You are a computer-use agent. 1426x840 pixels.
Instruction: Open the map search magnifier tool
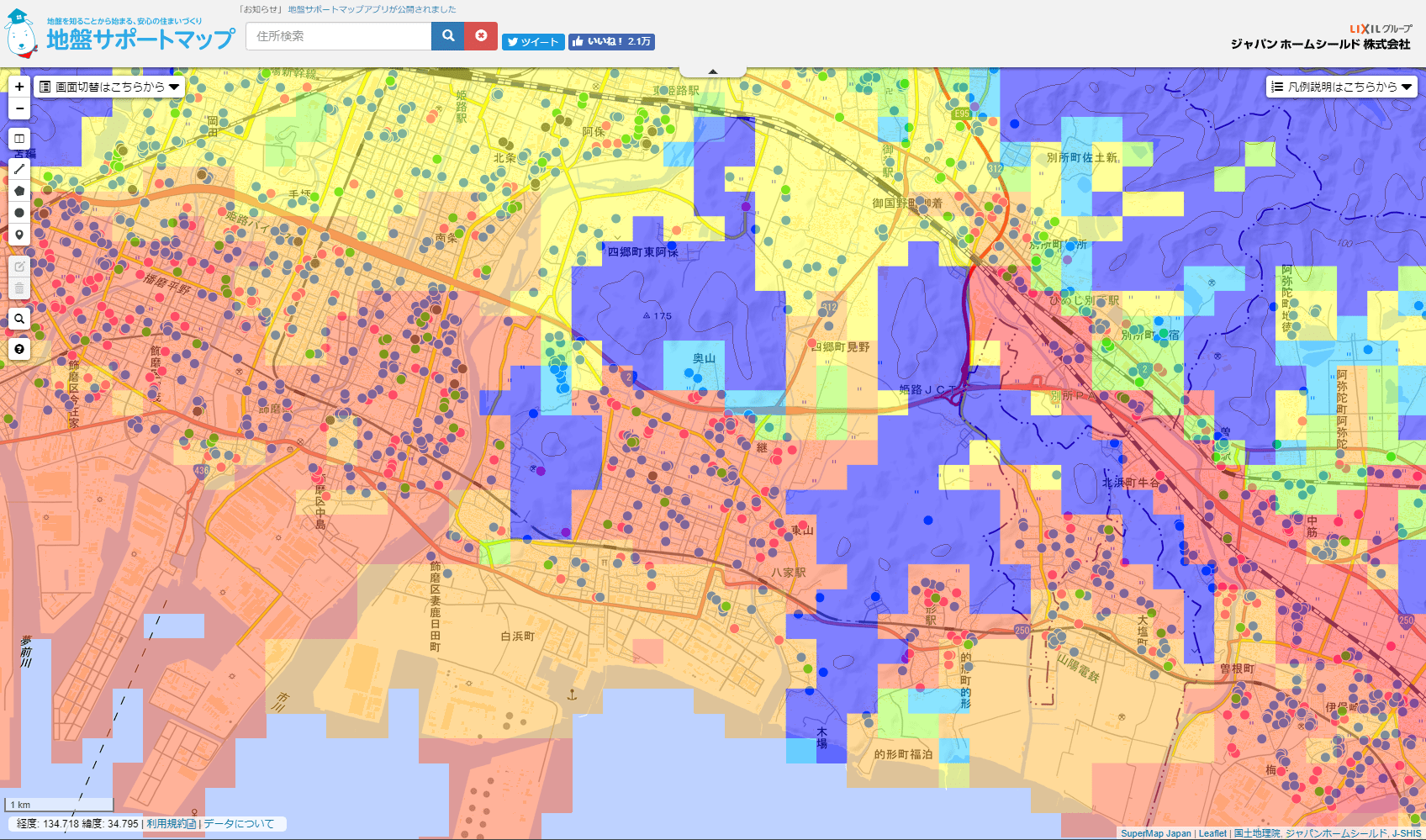pyautogui.click(x=19, y=319)
